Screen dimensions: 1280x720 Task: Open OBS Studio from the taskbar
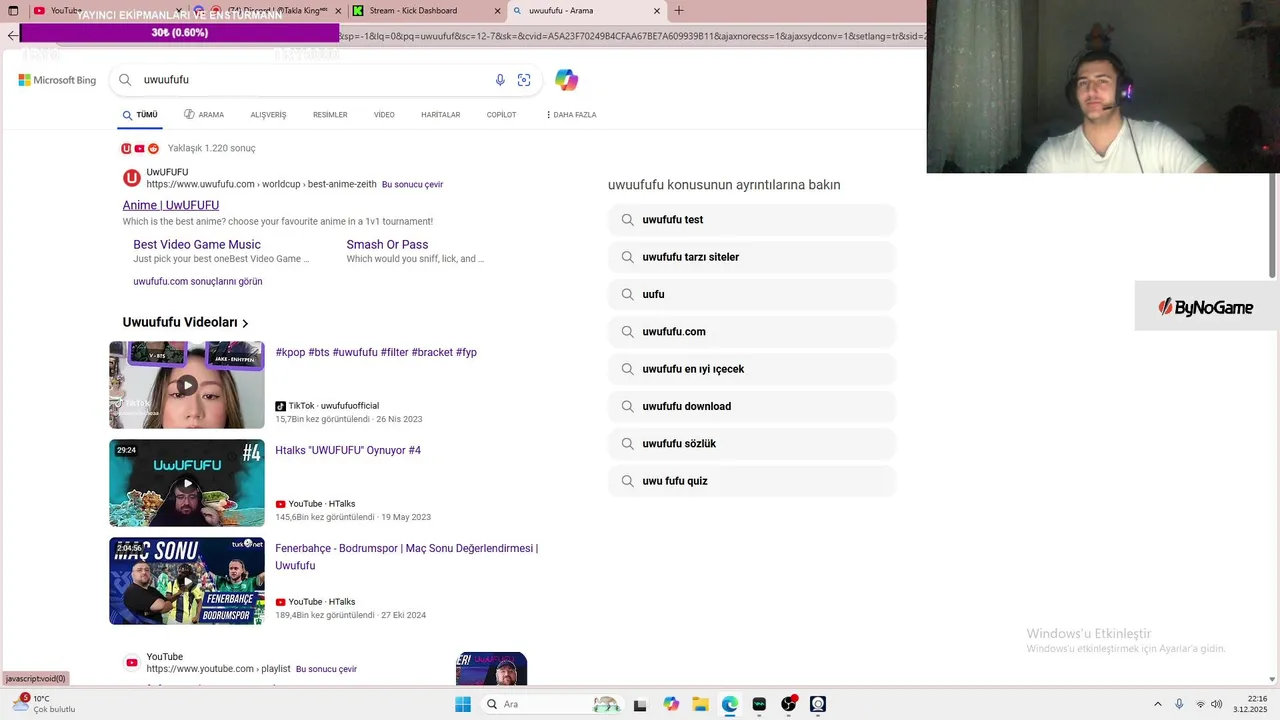pyautogui.click(x=788, y=704)
